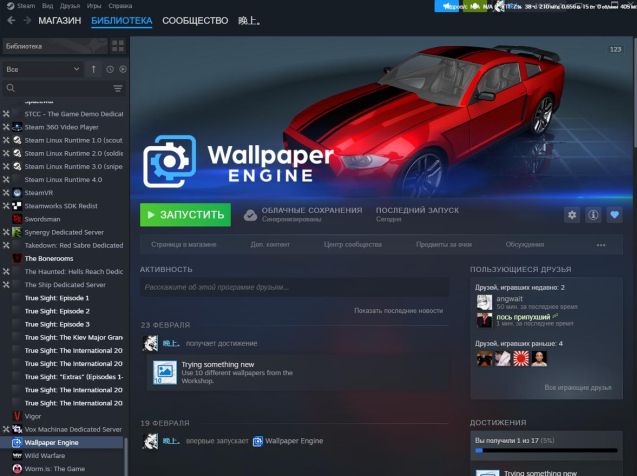The height and width of the screenshot is (476, 637).
Task: Toggle the favorite heart icon
Action: (x=614, y=215)
